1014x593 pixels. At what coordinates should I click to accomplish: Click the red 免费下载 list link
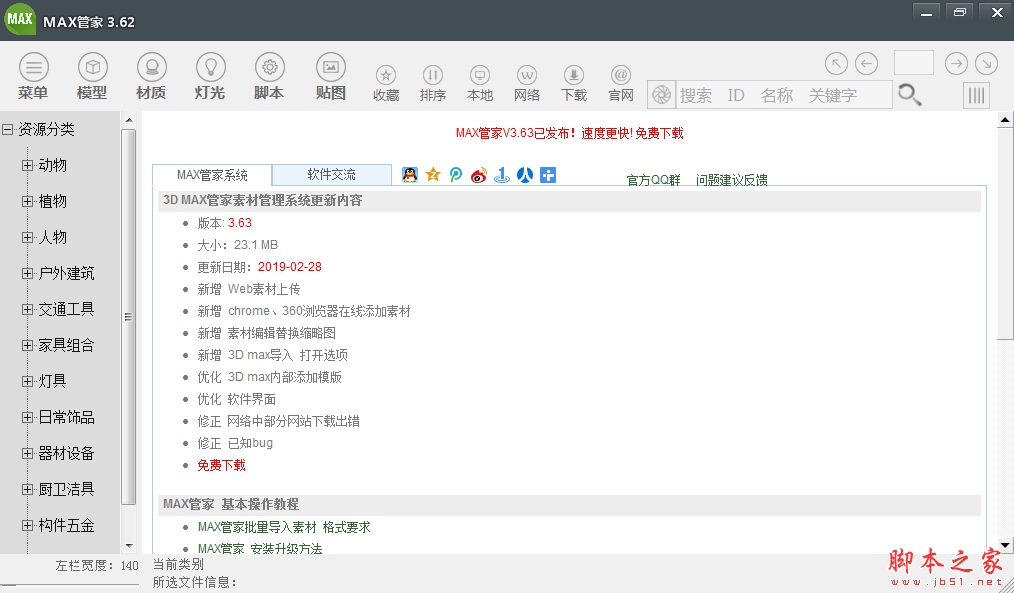tap(221, 465)
